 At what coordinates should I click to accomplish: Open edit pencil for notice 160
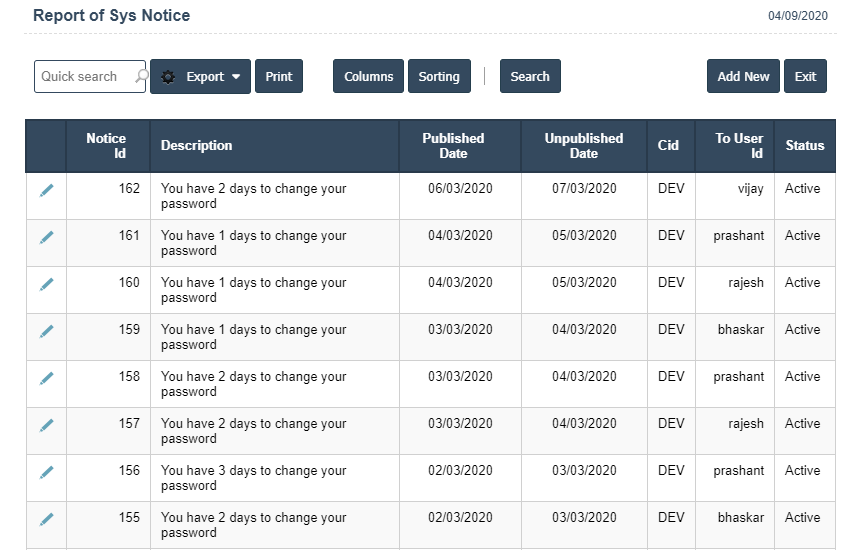click(x=47, y=284)
